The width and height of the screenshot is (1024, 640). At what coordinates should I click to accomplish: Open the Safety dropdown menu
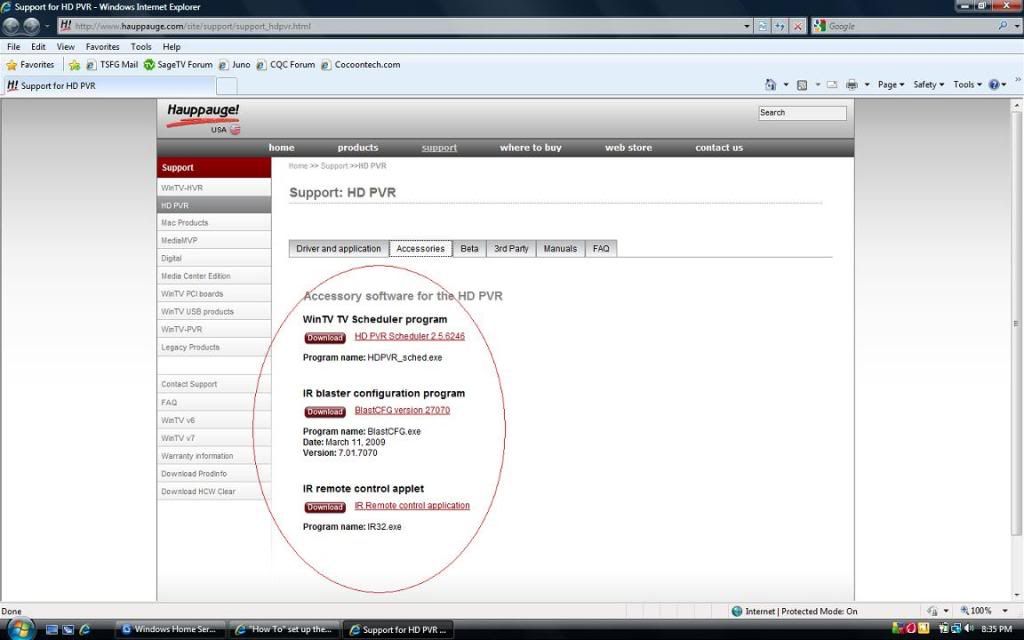928,85
